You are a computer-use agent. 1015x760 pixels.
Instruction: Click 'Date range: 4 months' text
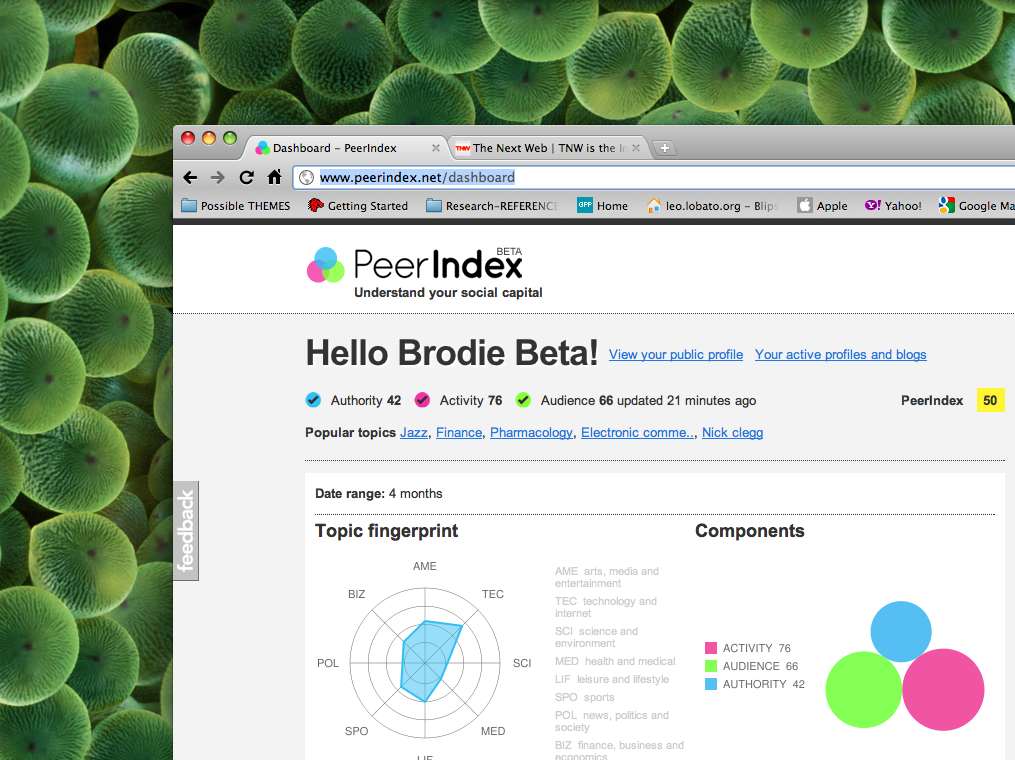(x=379, y=493)
